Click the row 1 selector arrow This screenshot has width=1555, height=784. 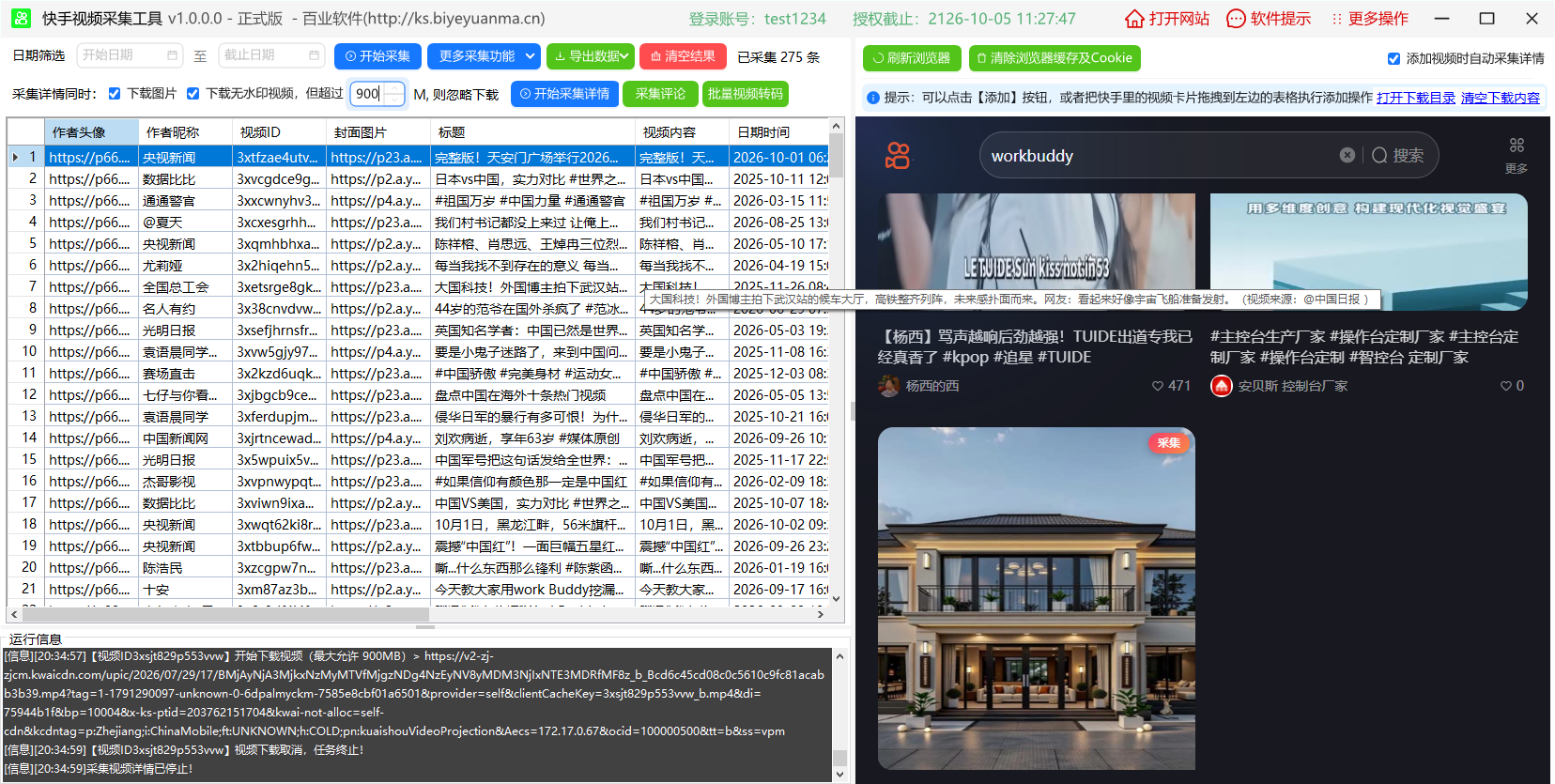[x=16, y=158]
